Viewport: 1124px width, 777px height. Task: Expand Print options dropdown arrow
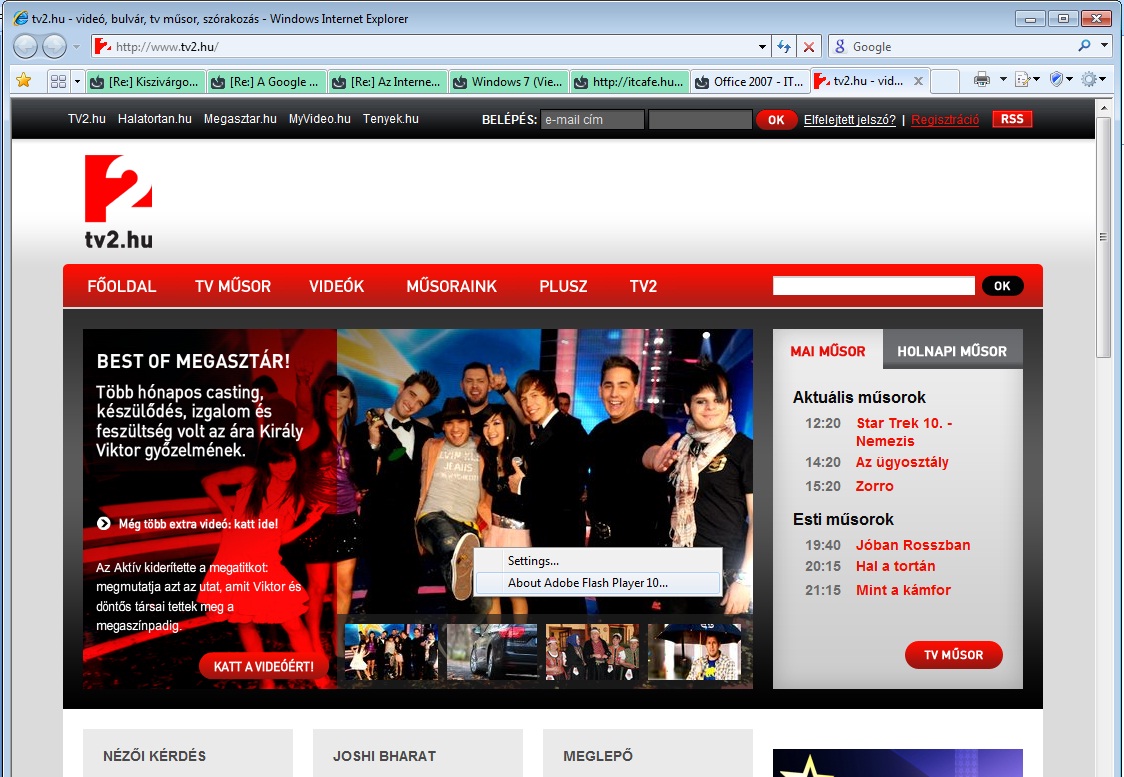pos(1003,80)
